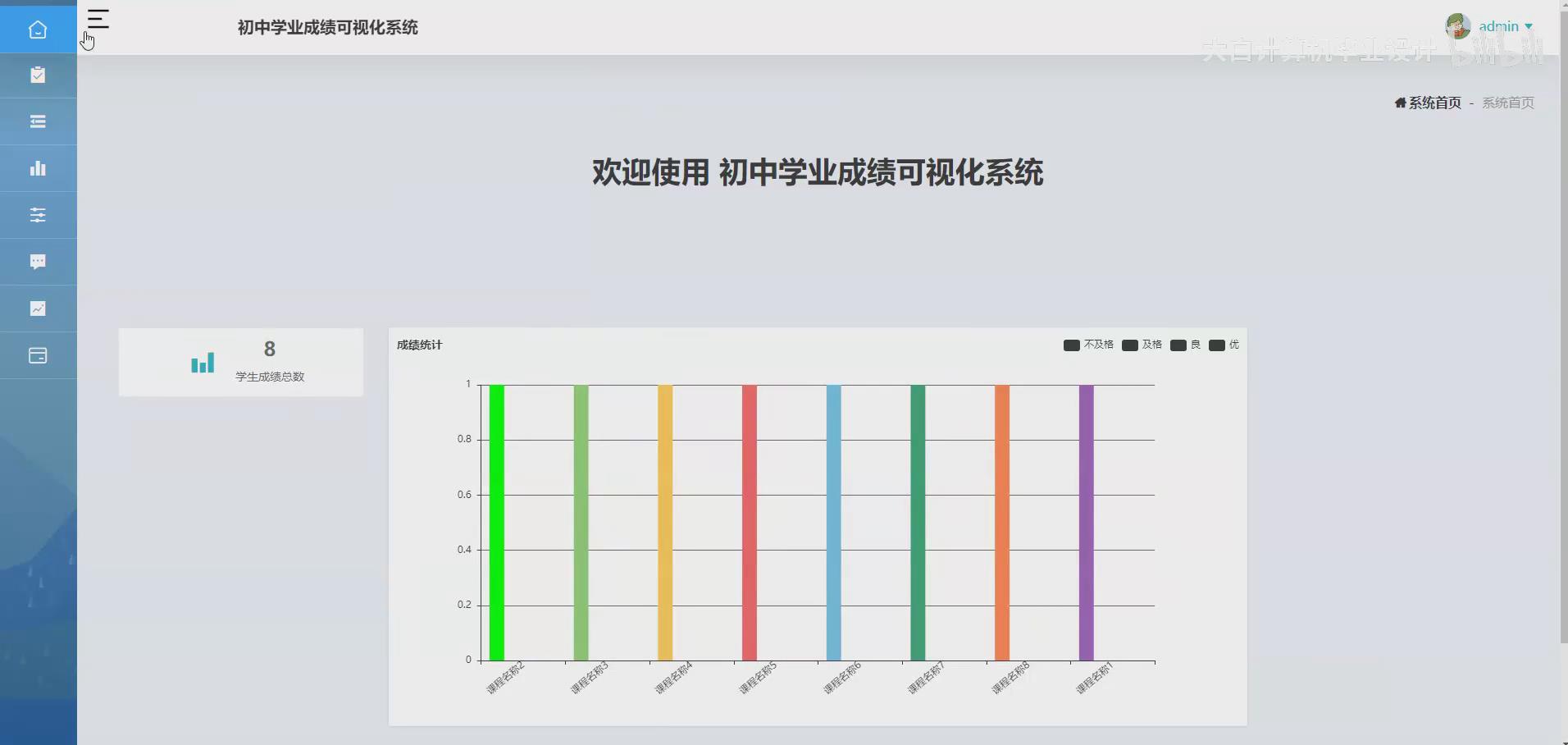
Task: Select the sliders settings icon in sidebar
Action: coord(38,215)
